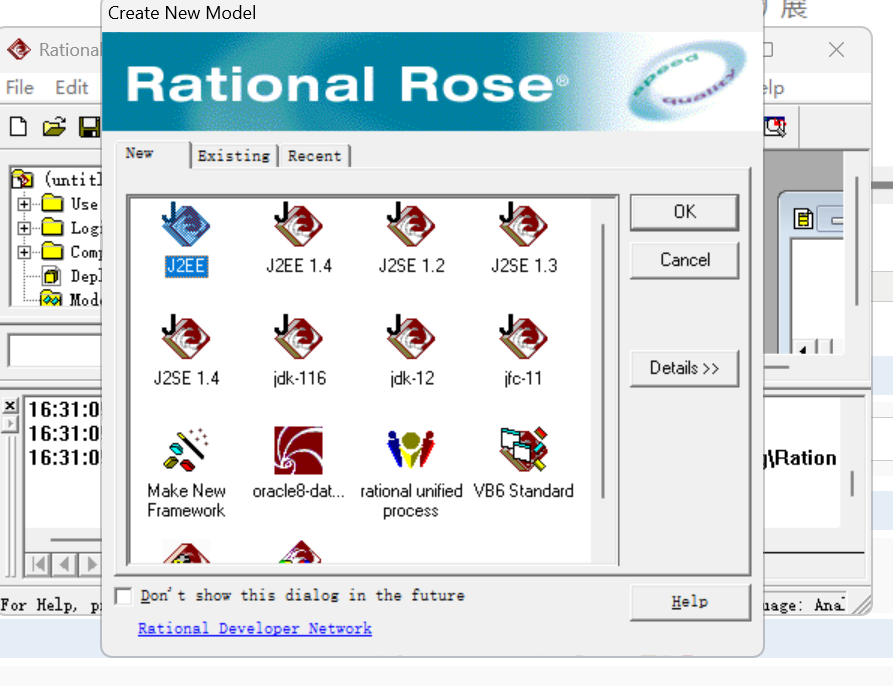The image size is (893, 686).
Task: Click the left scroll arrow in diagram window
Action: point(803,348)
